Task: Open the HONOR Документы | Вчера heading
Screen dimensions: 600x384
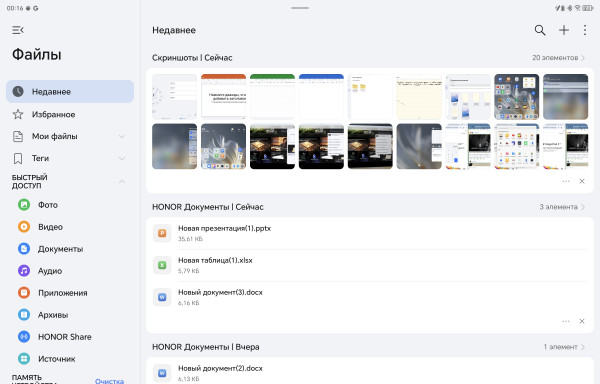Action: click(205, 347)
